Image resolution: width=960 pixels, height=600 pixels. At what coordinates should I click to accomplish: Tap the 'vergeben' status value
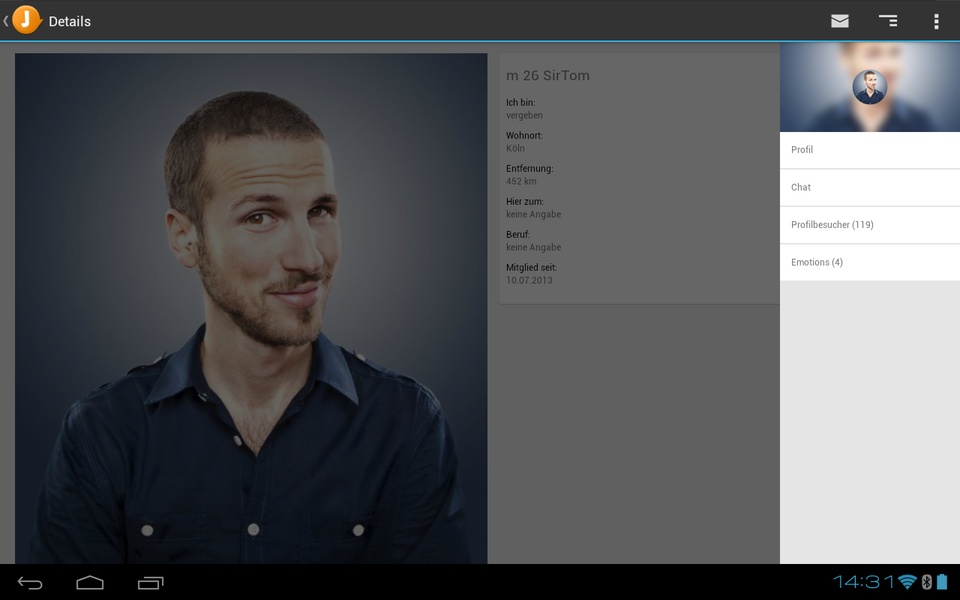coord(524,115)
